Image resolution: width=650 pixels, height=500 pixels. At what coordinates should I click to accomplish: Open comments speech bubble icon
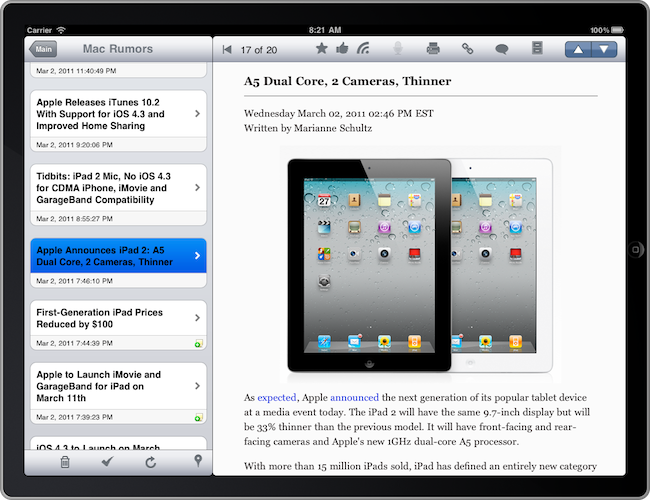pos(502,49)
